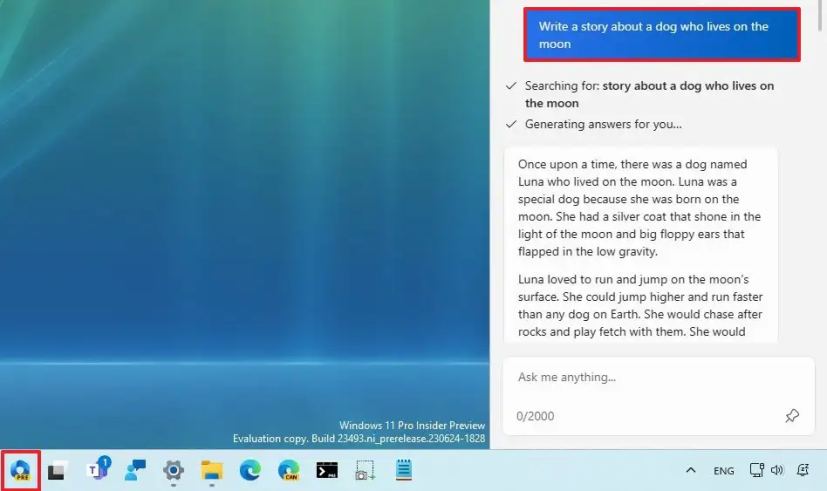Open the ENG language switcher
The height and width of the screenshot is (491, 827).
point(724,470)
